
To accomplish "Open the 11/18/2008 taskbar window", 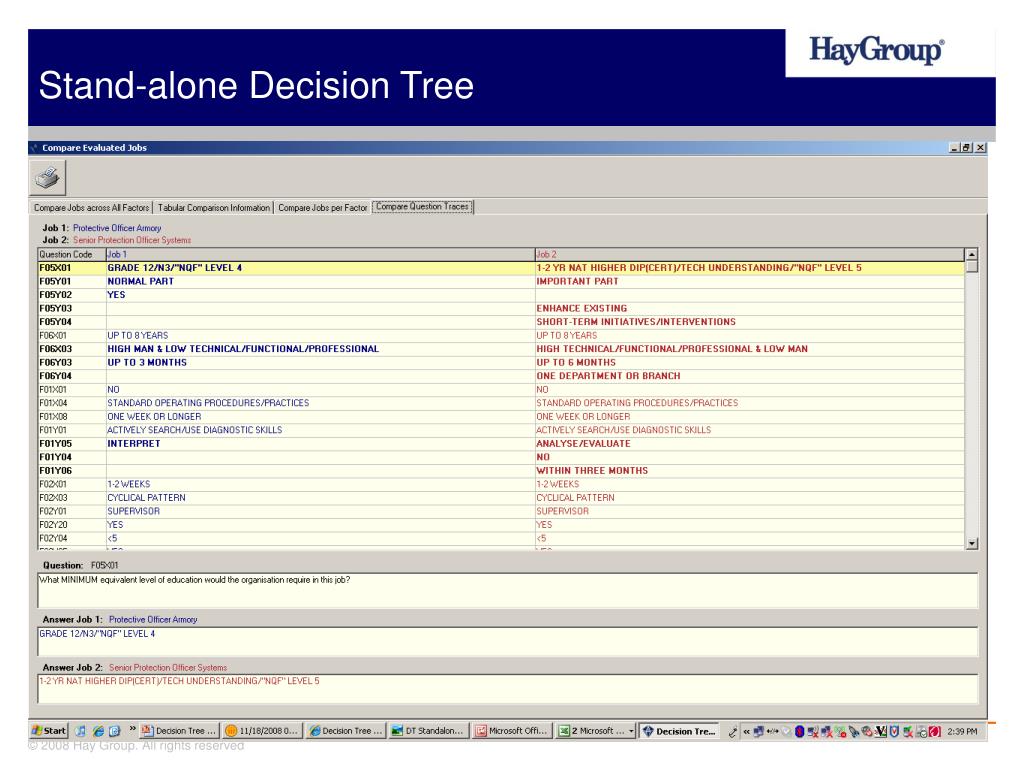I will coord(262,731).
